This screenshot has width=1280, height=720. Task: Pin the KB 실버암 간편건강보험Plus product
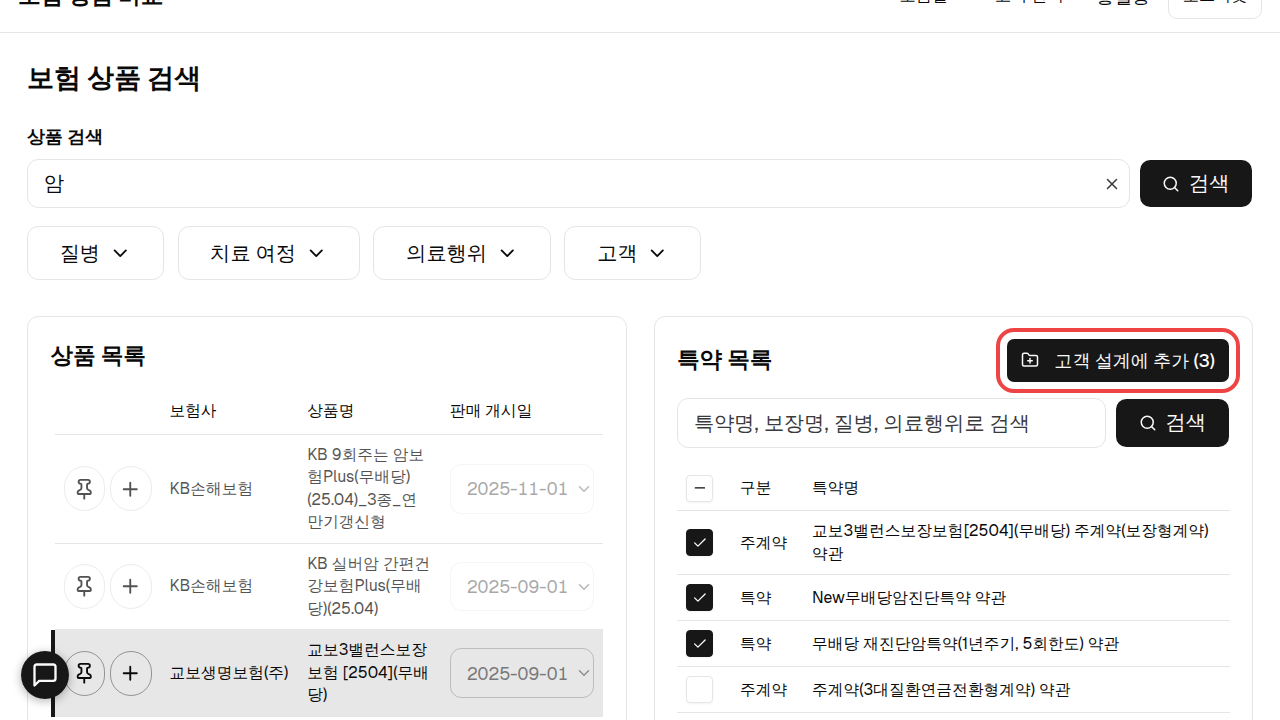85,586
